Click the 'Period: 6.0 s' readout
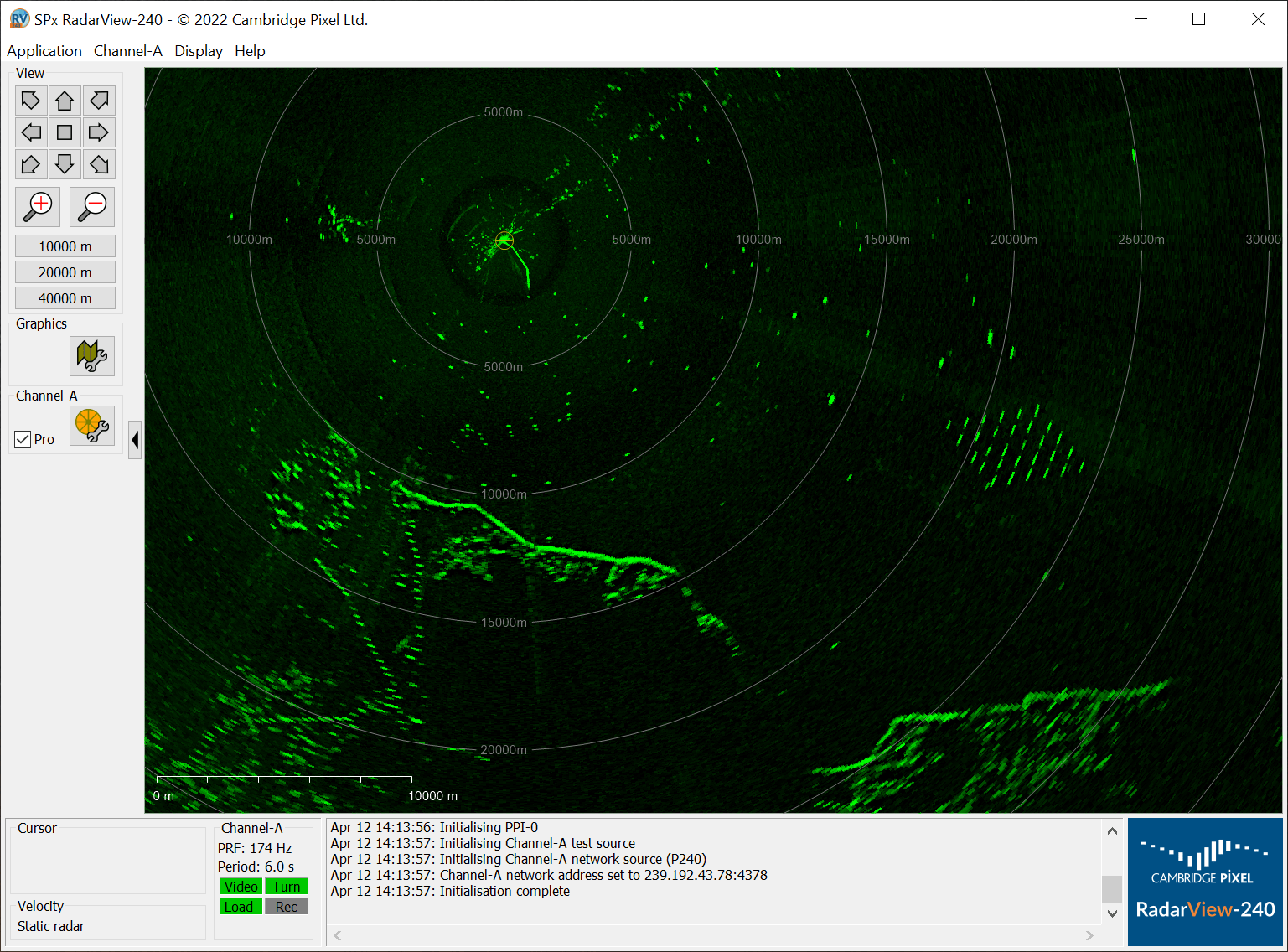1288x952 pixels. click(x=256, y=867)
